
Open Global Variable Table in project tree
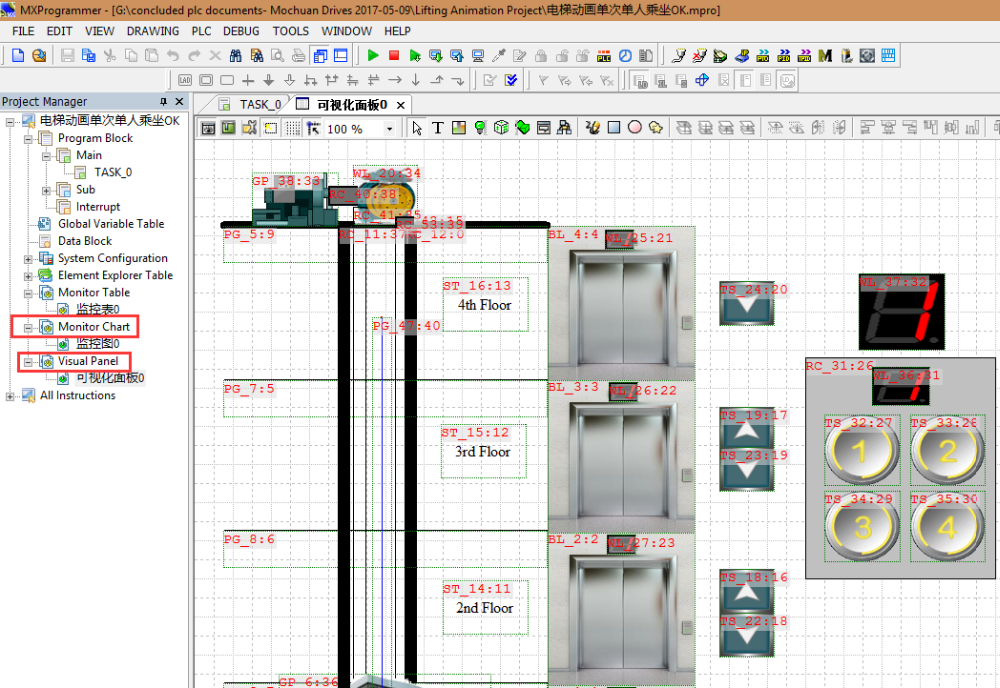pos(110,224)
